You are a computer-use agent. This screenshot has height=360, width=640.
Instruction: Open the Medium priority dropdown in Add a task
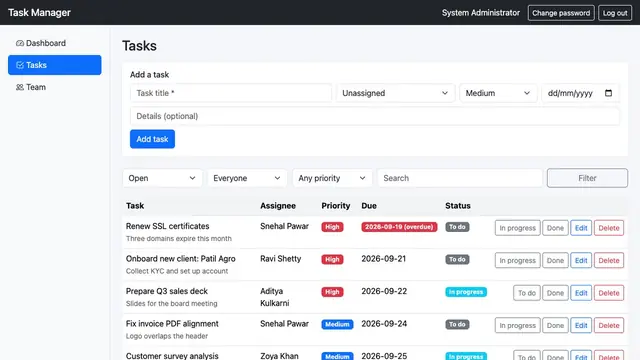point(498,93)
